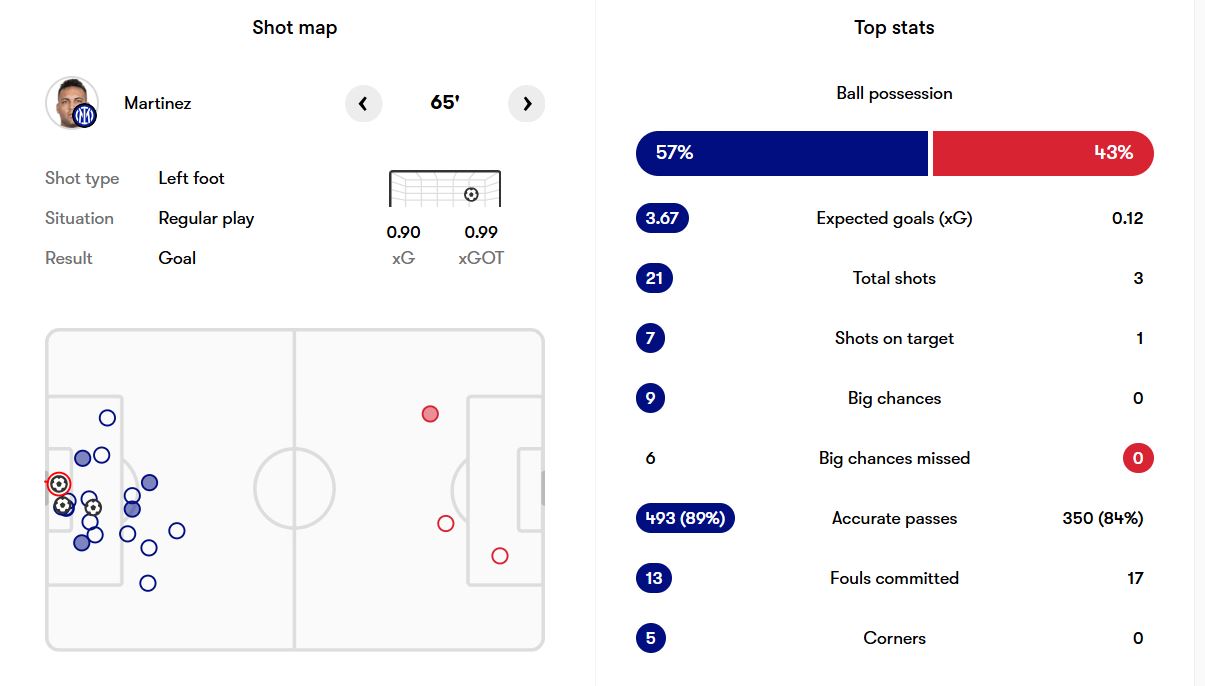The height and width of the screenshot is (686, 1205).
Task: Click the Martinez player name
Action: pyautogui.click(x=158, y=103)
